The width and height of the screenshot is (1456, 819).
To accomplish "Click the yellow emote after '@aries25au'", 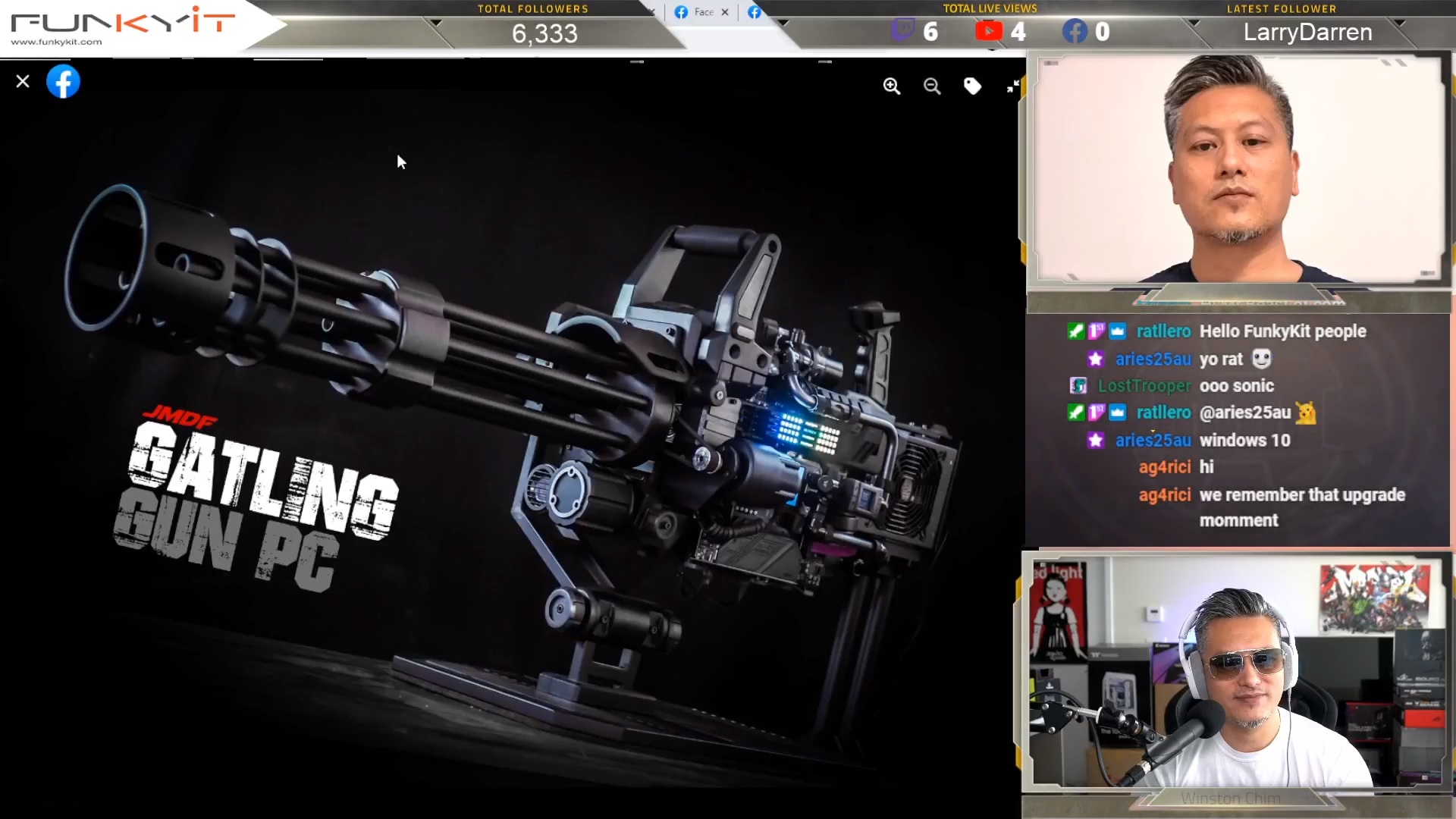I will click(x=1306, y=413).
